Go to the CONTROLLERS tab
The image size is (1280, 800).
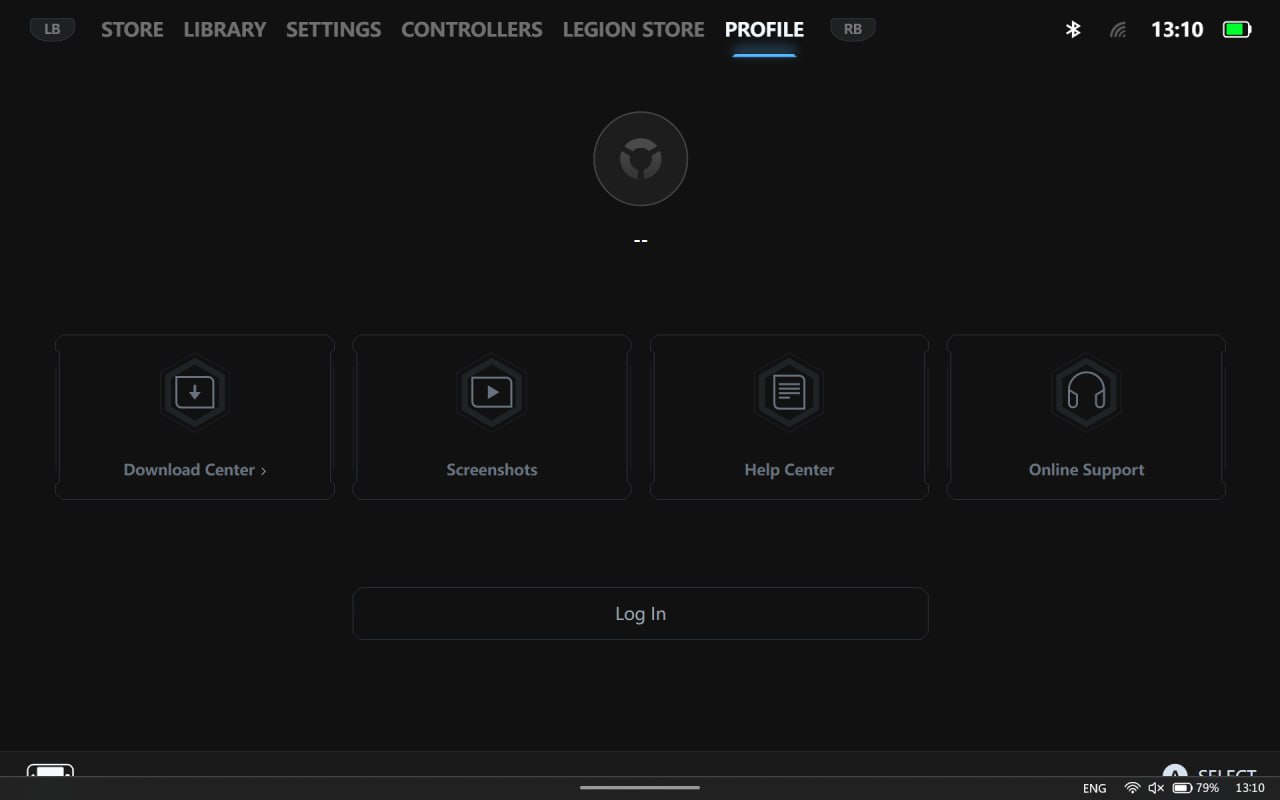[471, 29]
